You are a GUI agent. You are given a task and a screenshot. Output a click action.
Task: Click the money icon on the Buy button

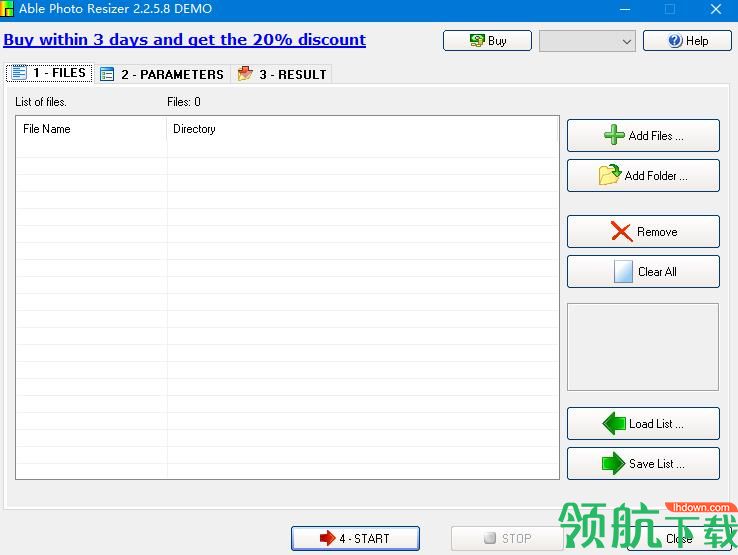tap(477, 40)
